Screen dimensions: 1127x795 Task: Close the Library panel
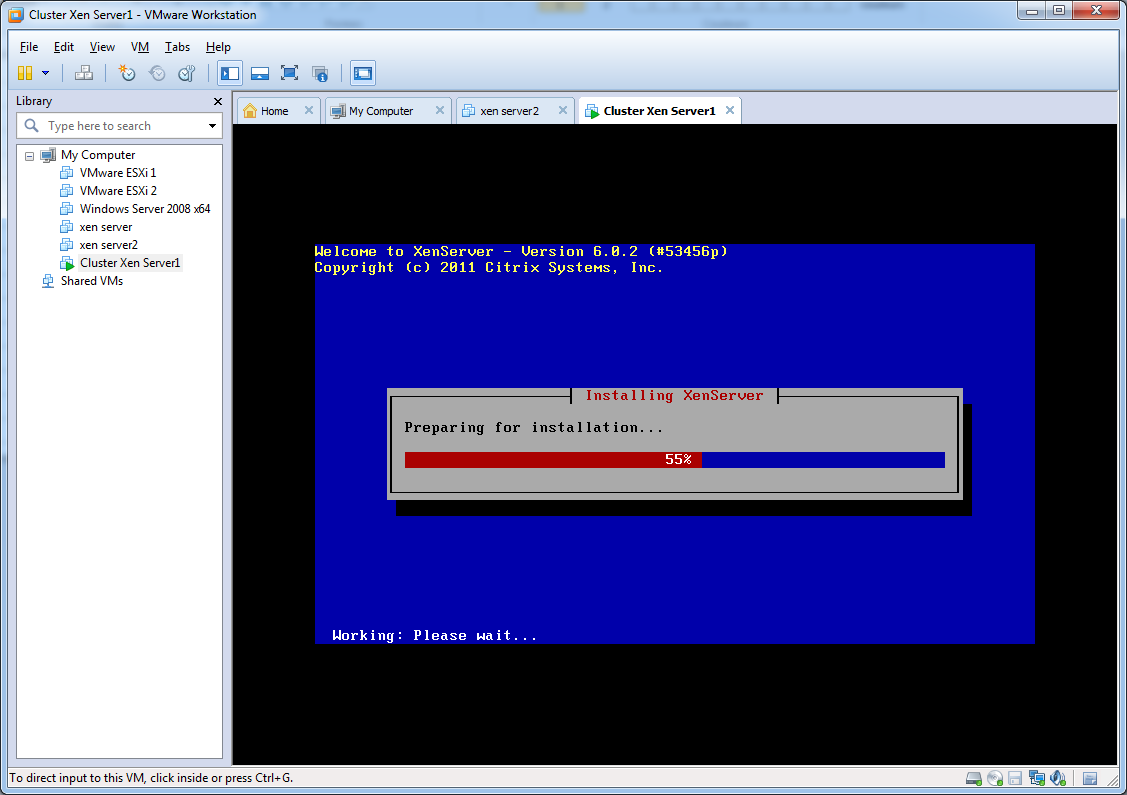[218, 101]
